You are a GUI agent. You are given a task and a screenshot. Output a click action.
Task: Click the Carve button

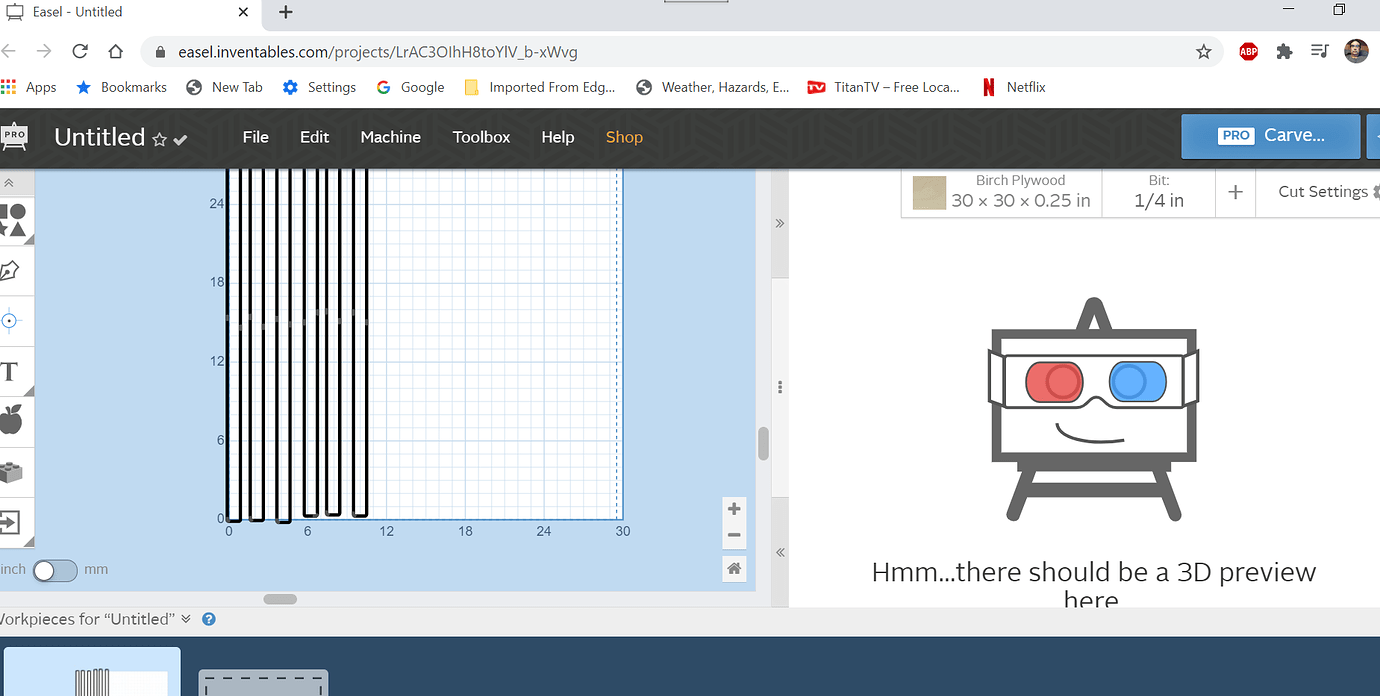click(x=1270, y=136)
